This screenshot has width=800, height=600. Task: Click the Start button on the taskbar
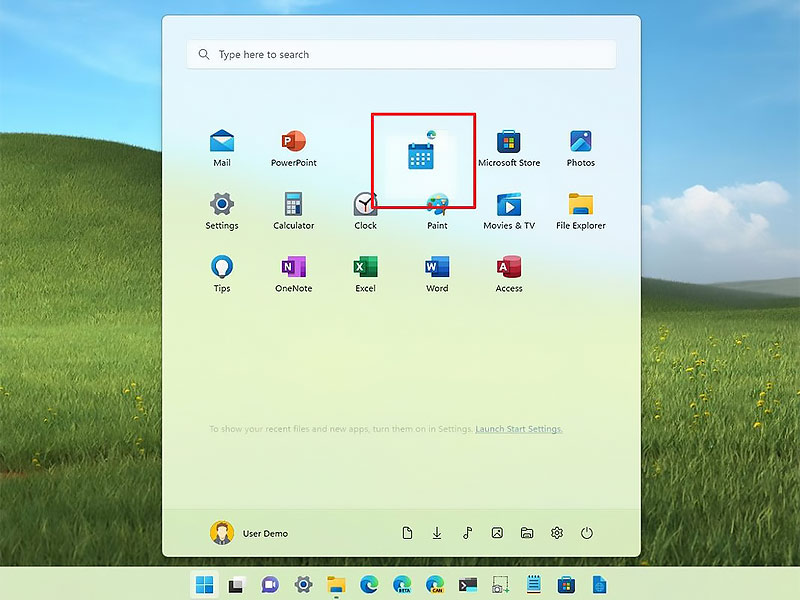click(205, 585)
